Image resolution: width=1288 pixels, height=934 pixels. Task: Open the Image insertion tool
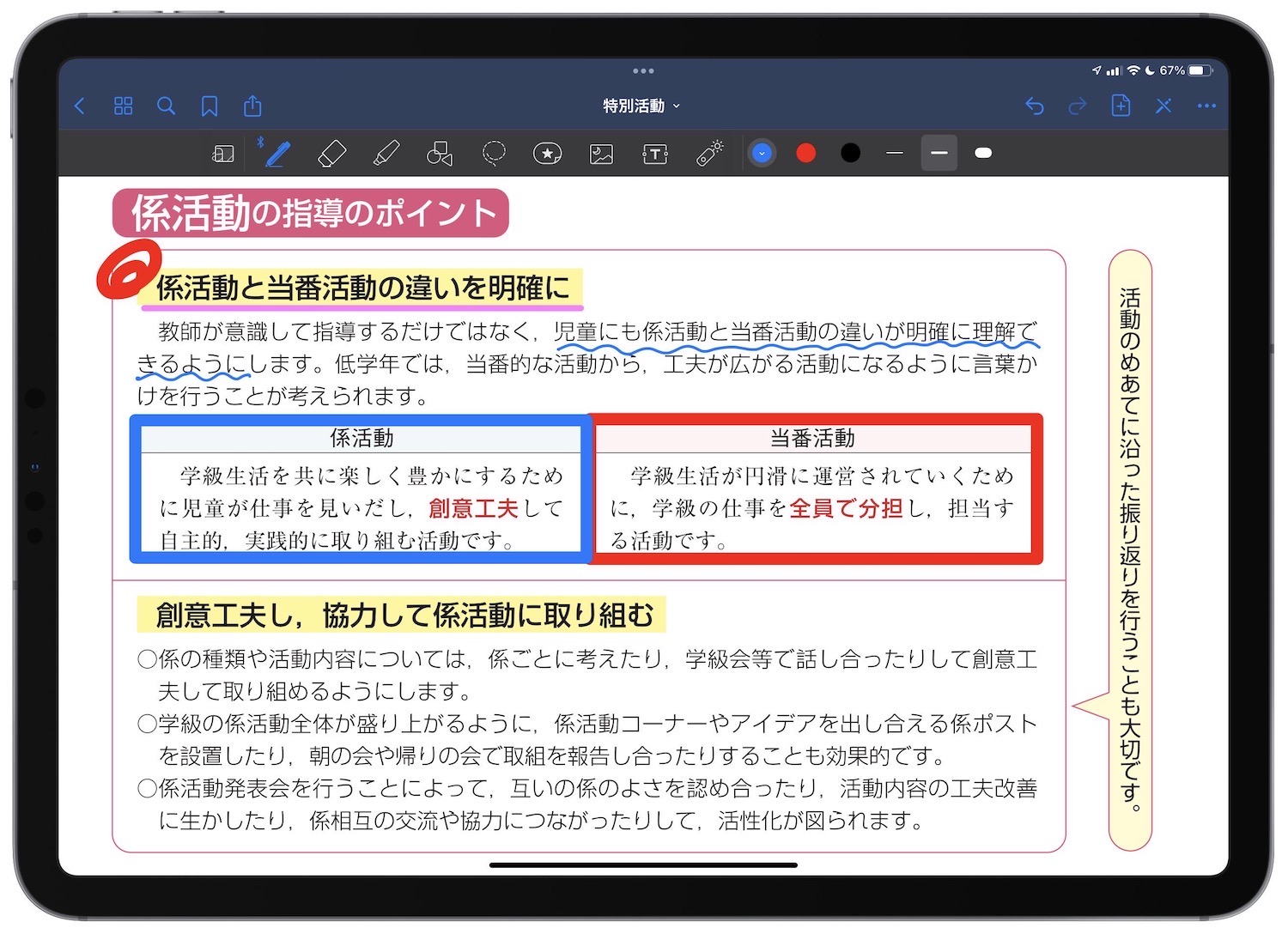coord(601,153)
